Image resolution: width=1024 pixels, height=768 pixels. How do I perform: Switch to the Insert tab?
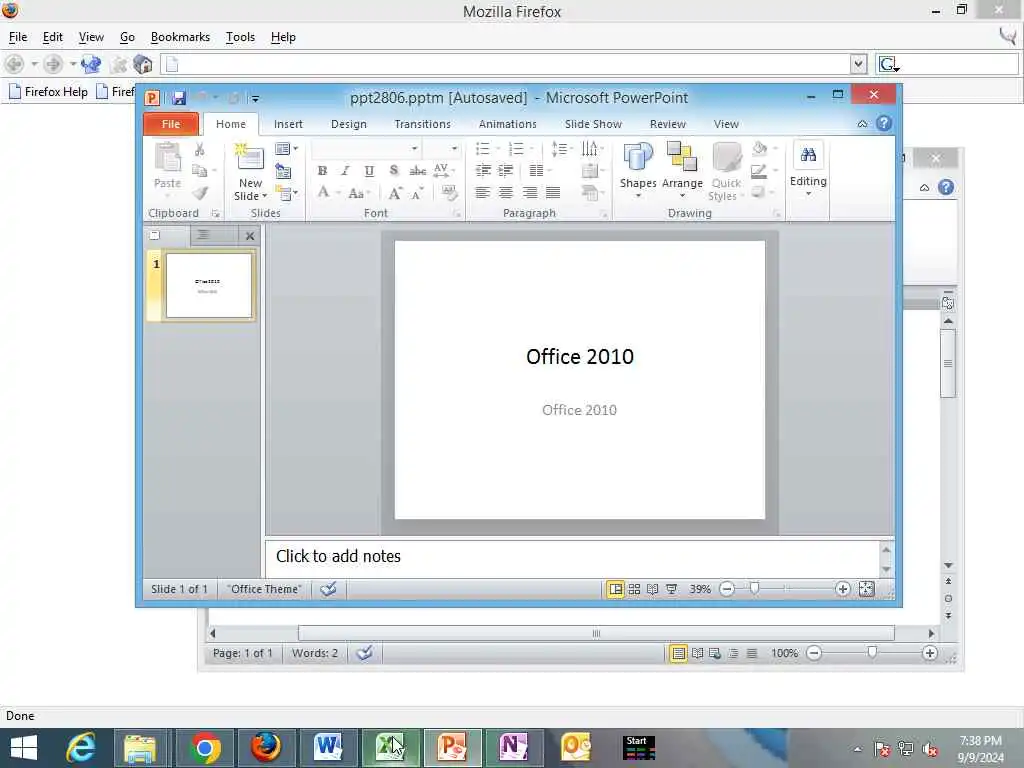tap(288, 124)
